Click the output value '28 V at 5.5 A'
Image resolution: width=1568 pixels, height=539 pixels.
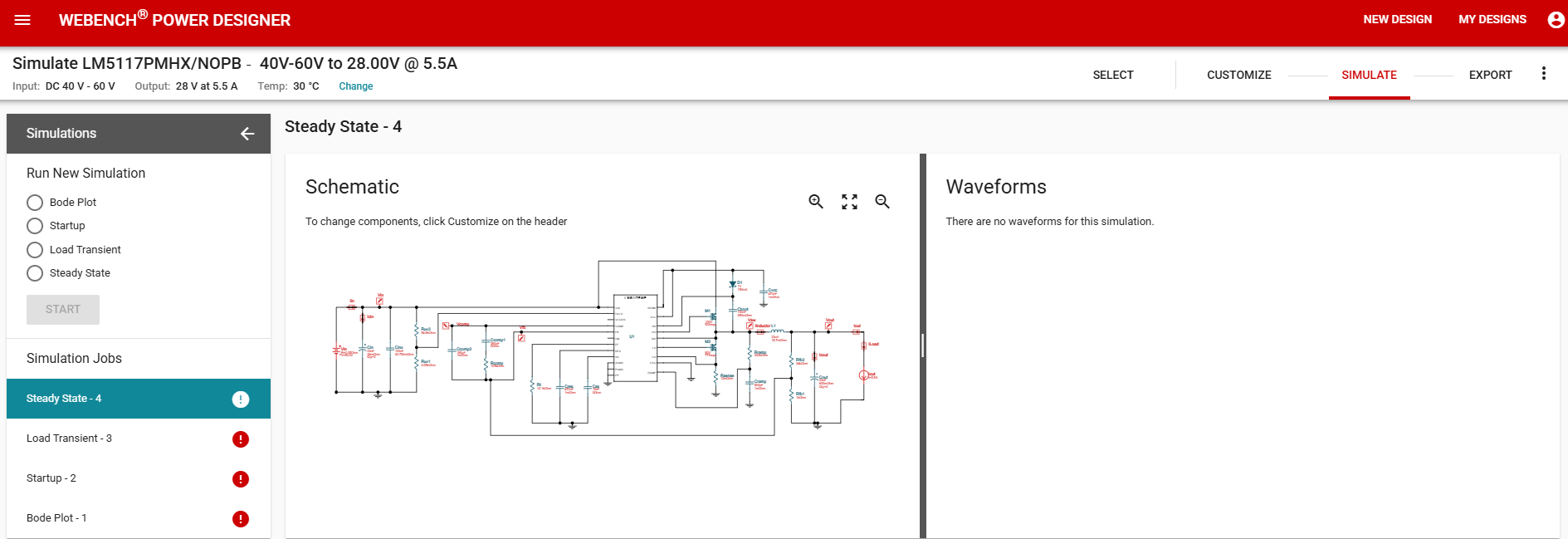point(206,86)
